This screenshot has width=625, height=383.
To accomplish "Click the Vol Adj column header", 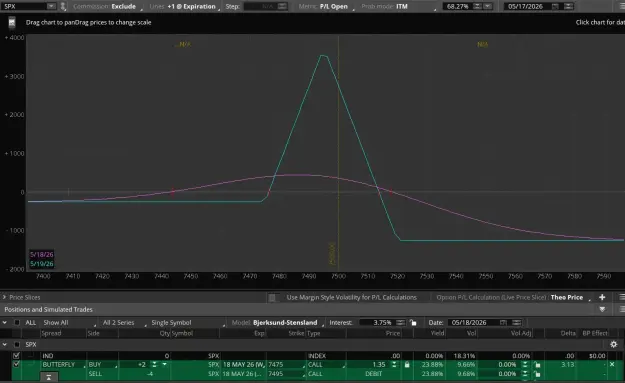I will coord(521,333).
